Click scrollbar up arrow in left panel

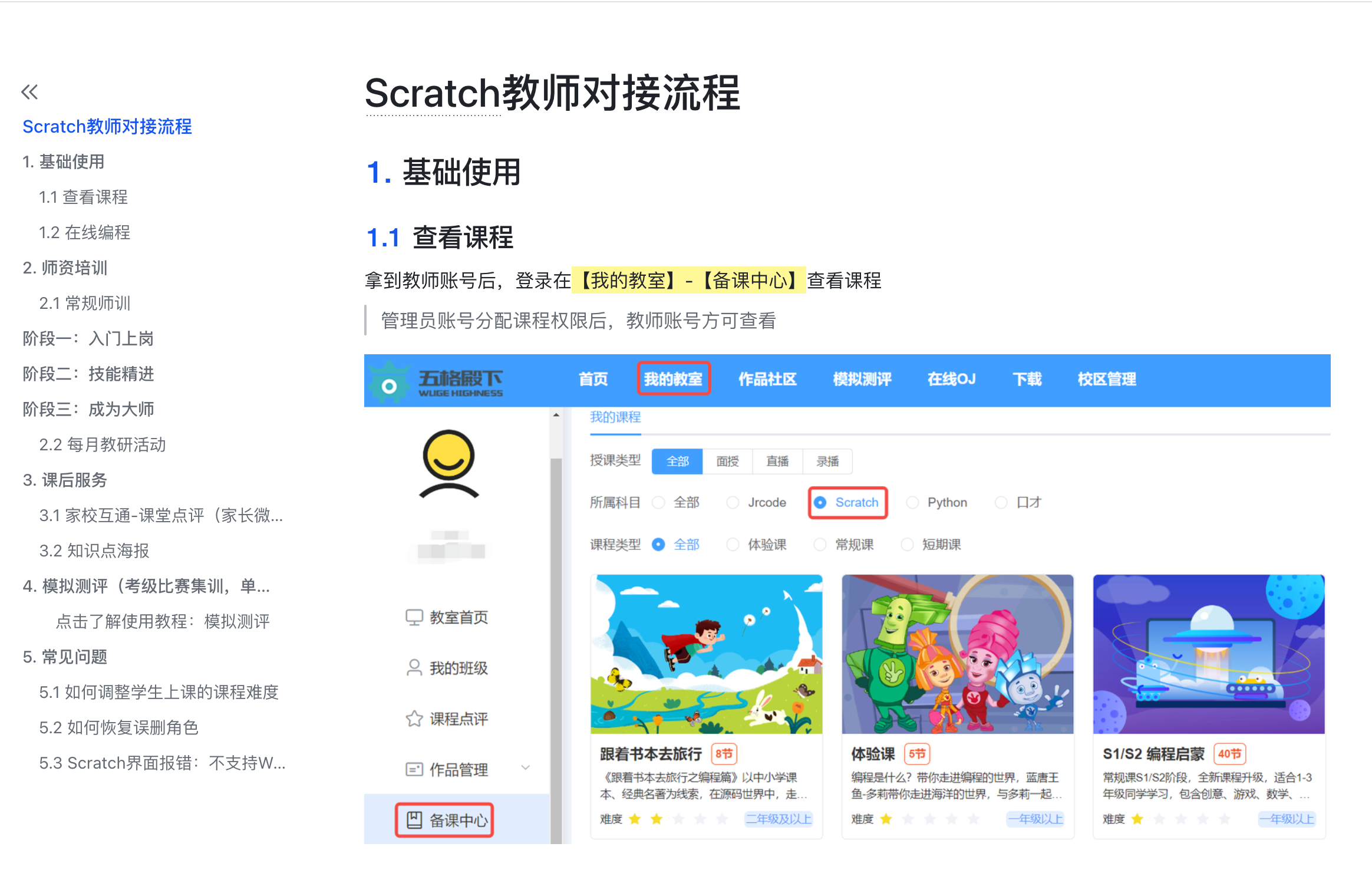(556, 416)
